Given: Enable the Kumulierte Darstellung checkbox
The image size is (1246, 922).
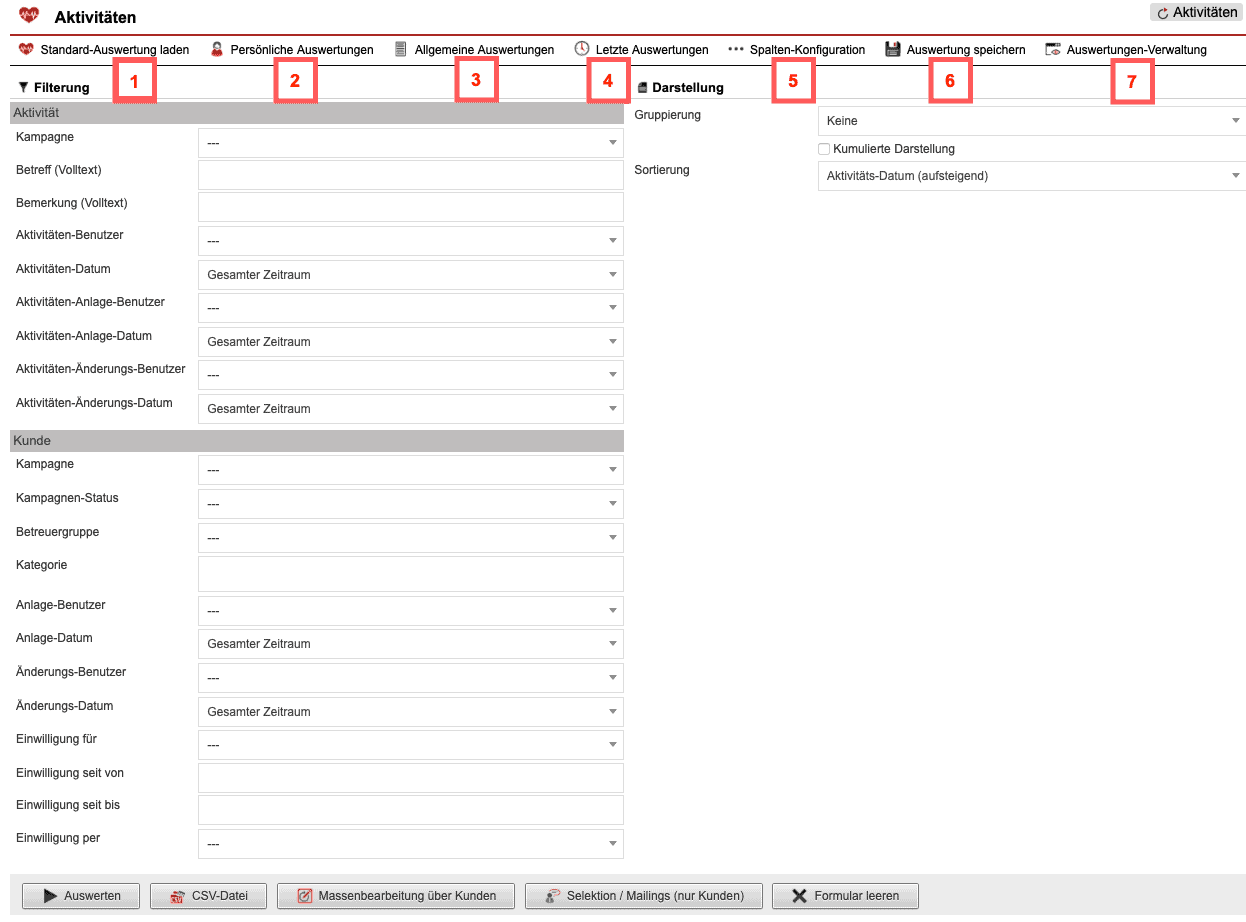Looking at the screenshot, I should click(x=824, y=149).
